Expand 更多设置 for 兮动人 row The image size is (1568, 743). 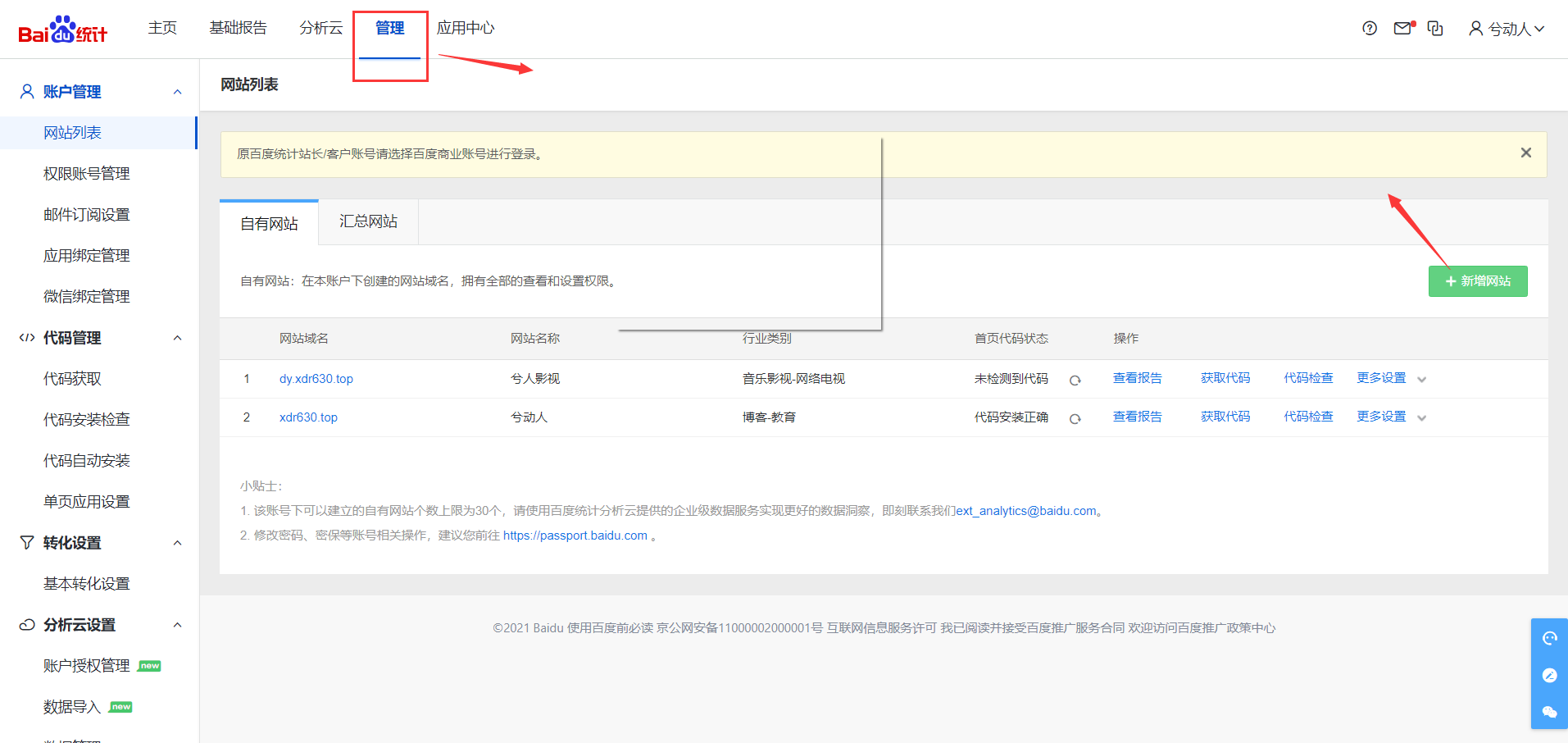pos(1392,417)
